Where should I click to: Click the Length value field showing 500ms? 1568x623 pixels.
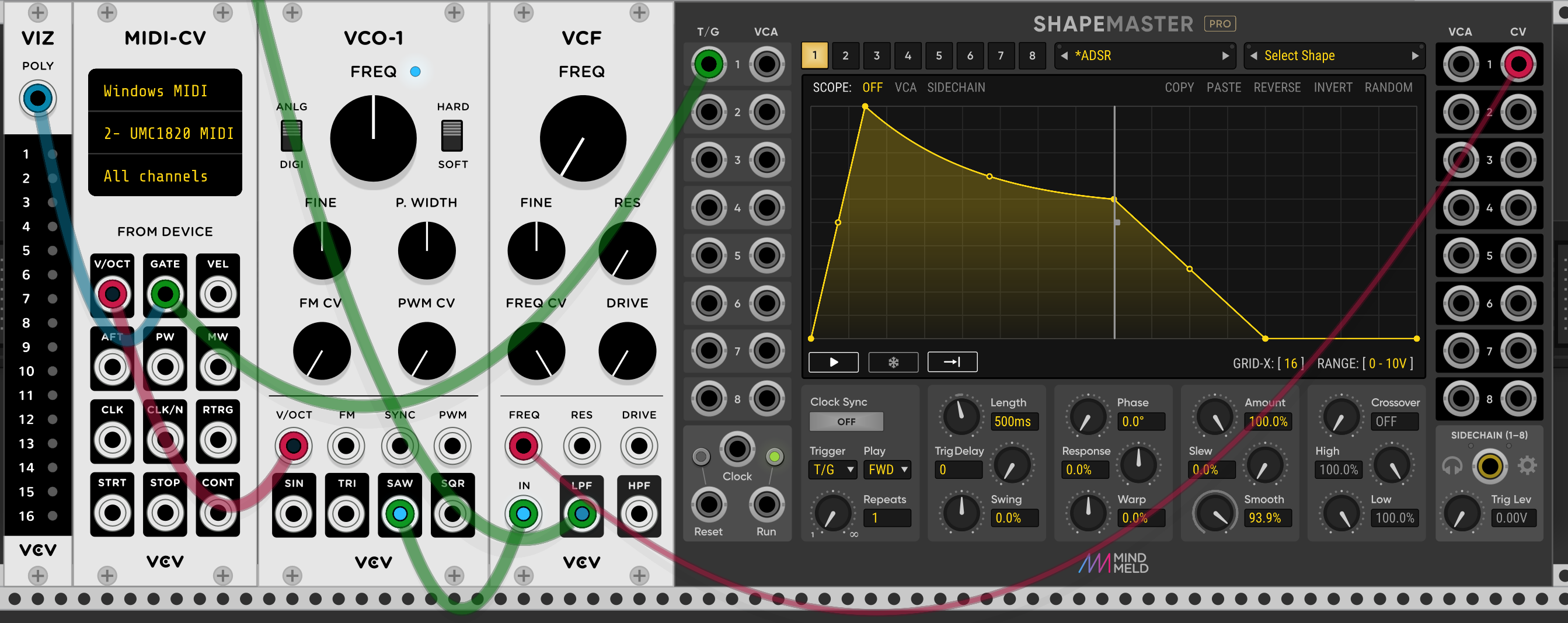click(x=1013, y=421)
